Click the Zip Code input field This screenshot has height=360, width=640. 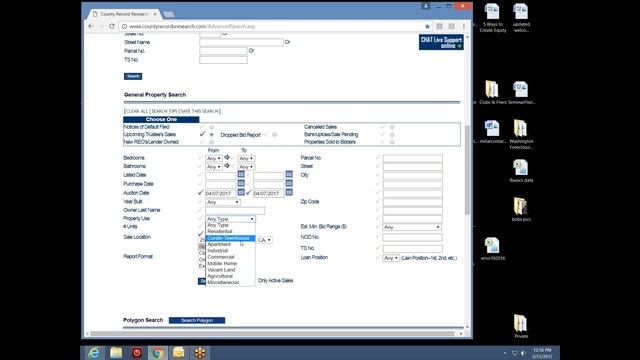[x=412, y=202]
